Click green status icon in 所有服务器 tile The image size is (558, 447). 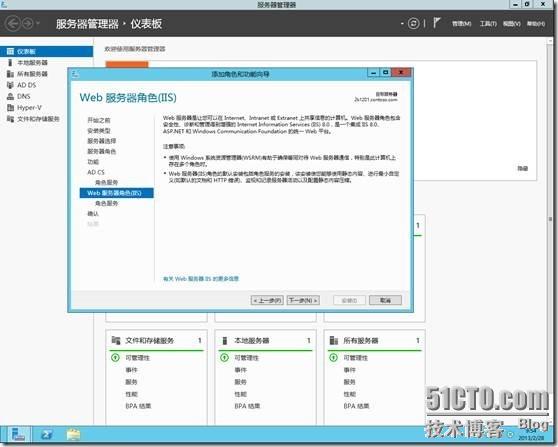click(333, 357)
